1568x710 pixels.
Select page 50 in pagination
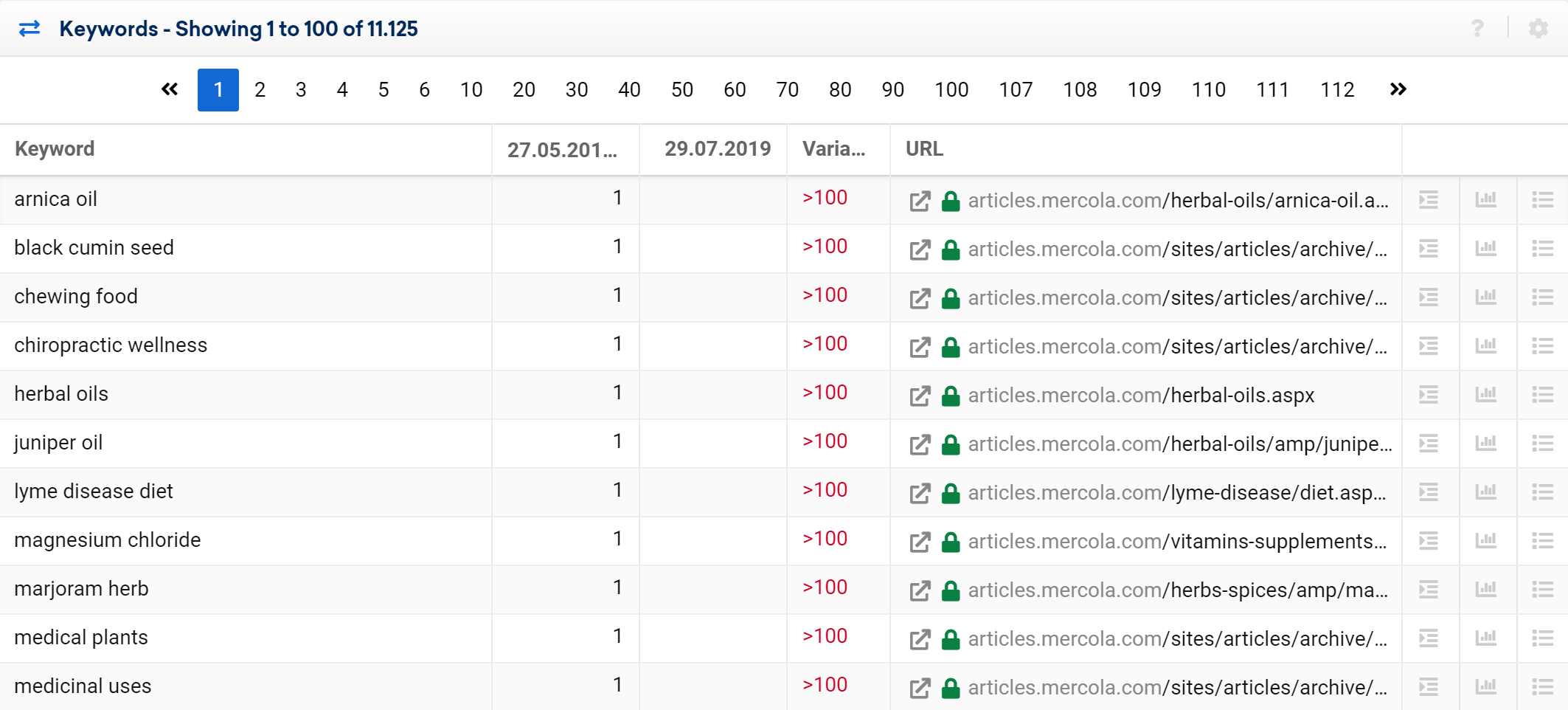(681, 90)
